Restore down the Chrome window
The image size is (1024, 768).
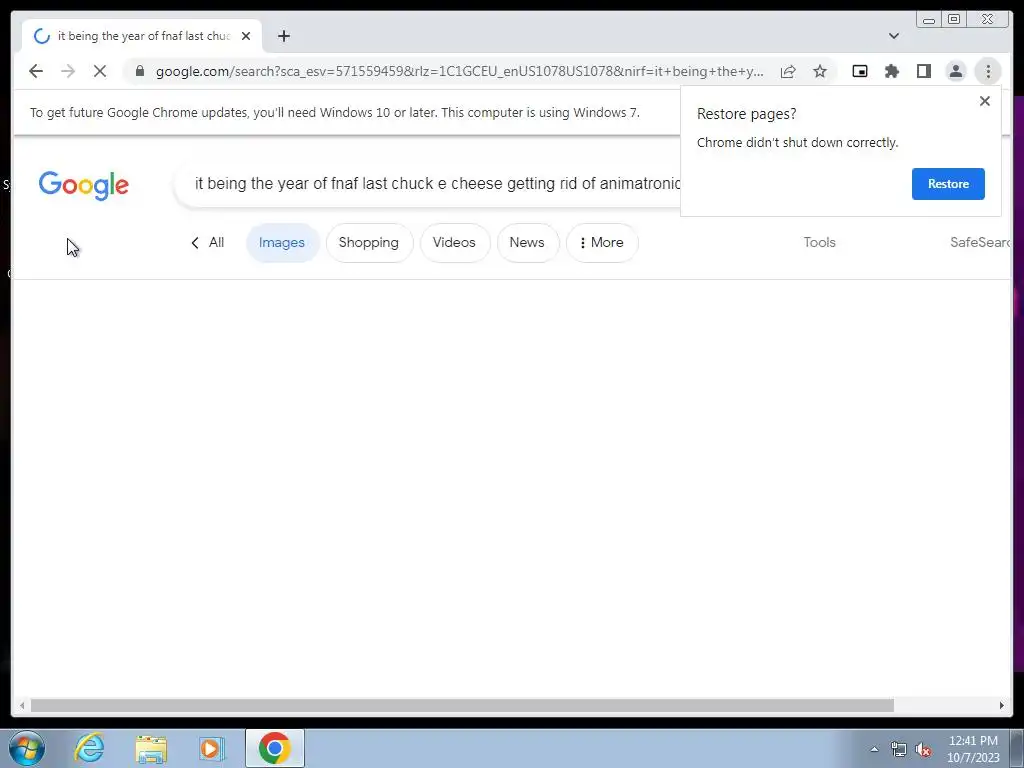(x=954, y=20)
